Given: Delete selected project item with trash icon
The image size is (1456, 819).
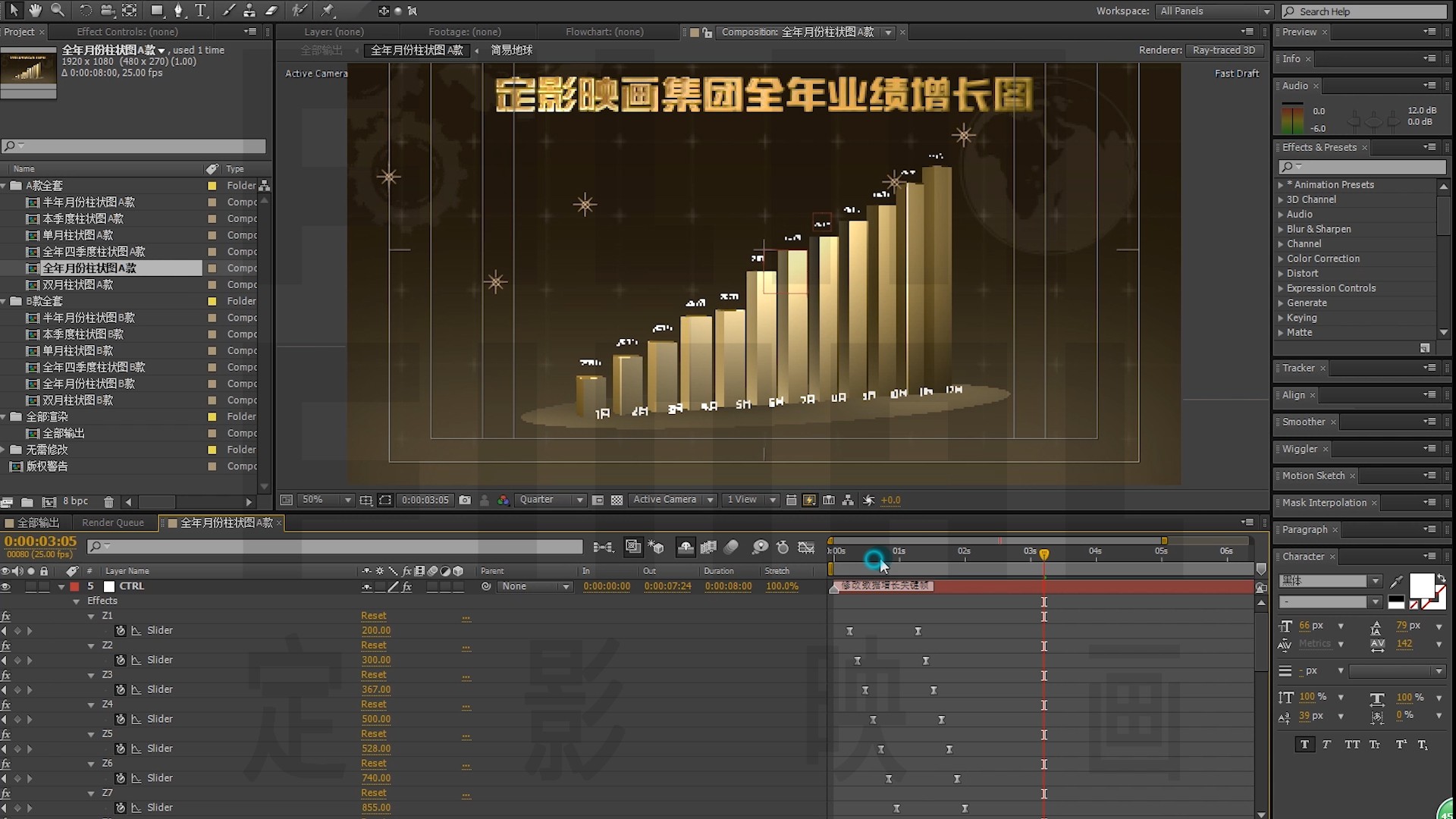Looking at the screenshot, I should pos(108,502).
